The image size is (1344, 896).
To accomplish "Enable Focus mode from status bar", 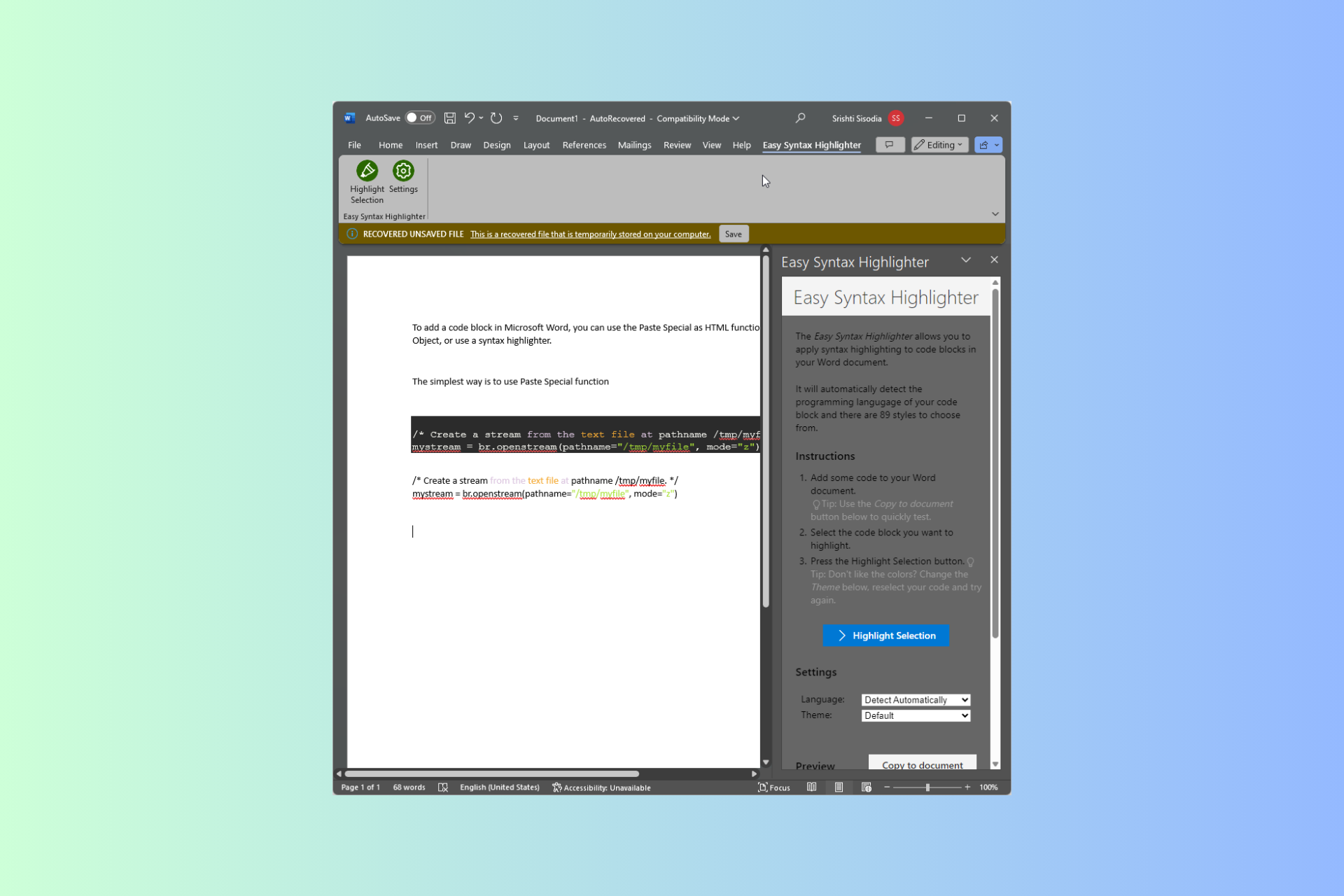I will 773,787.
